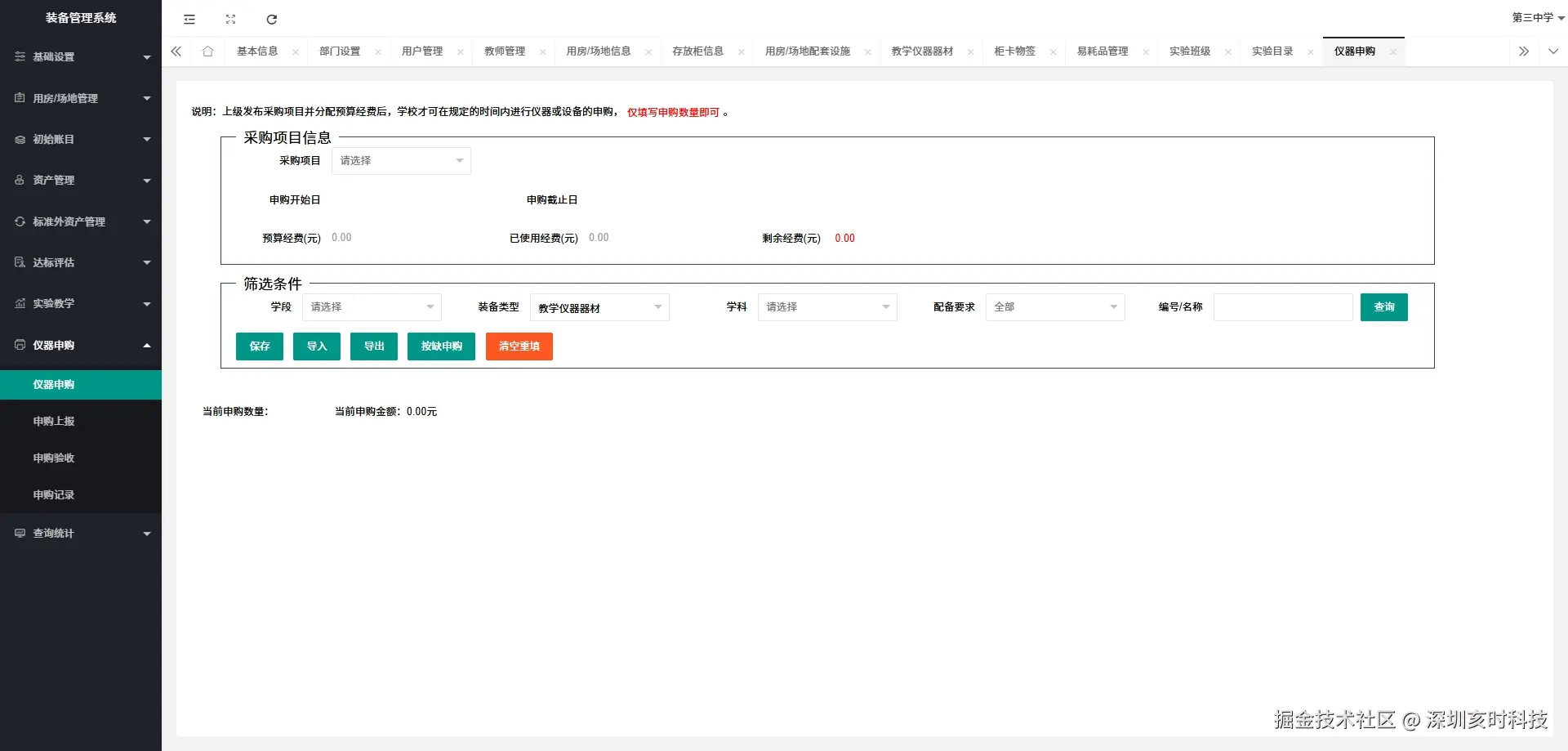
Task: Open the tab options chevron at far right
Action: coord(1552,51)
